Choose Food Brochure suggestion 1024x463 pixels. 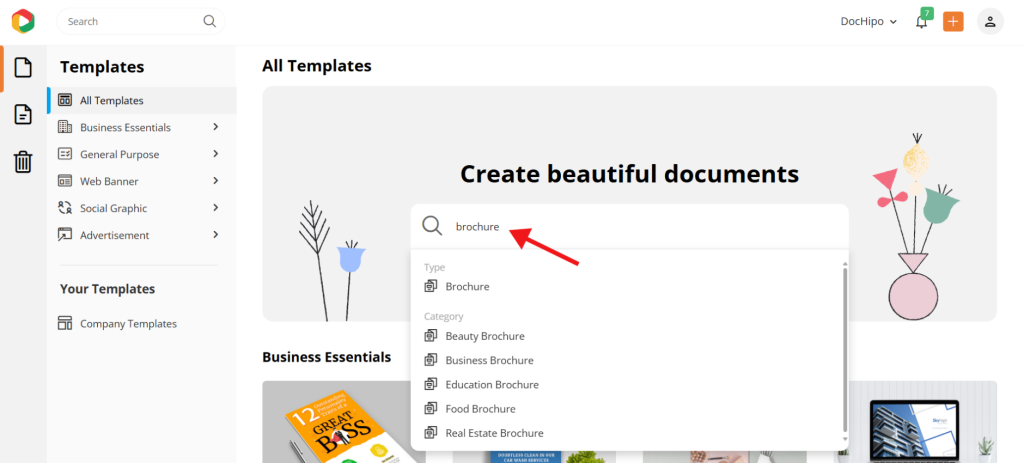pos(480,409)
